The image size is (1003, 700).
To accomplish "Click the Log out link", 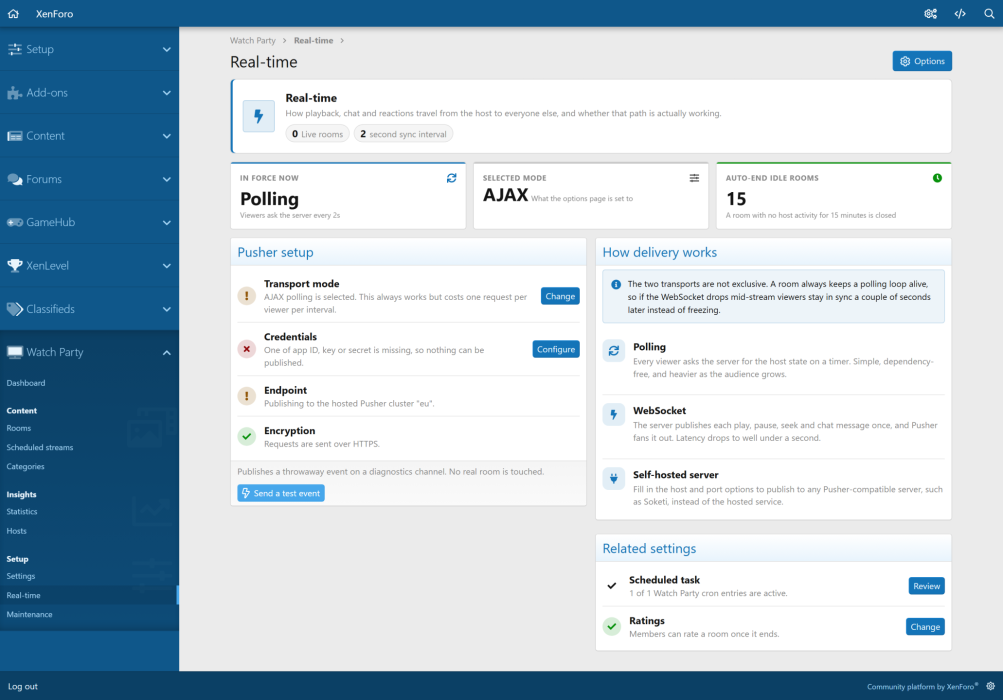I will (x=23, y=686).
